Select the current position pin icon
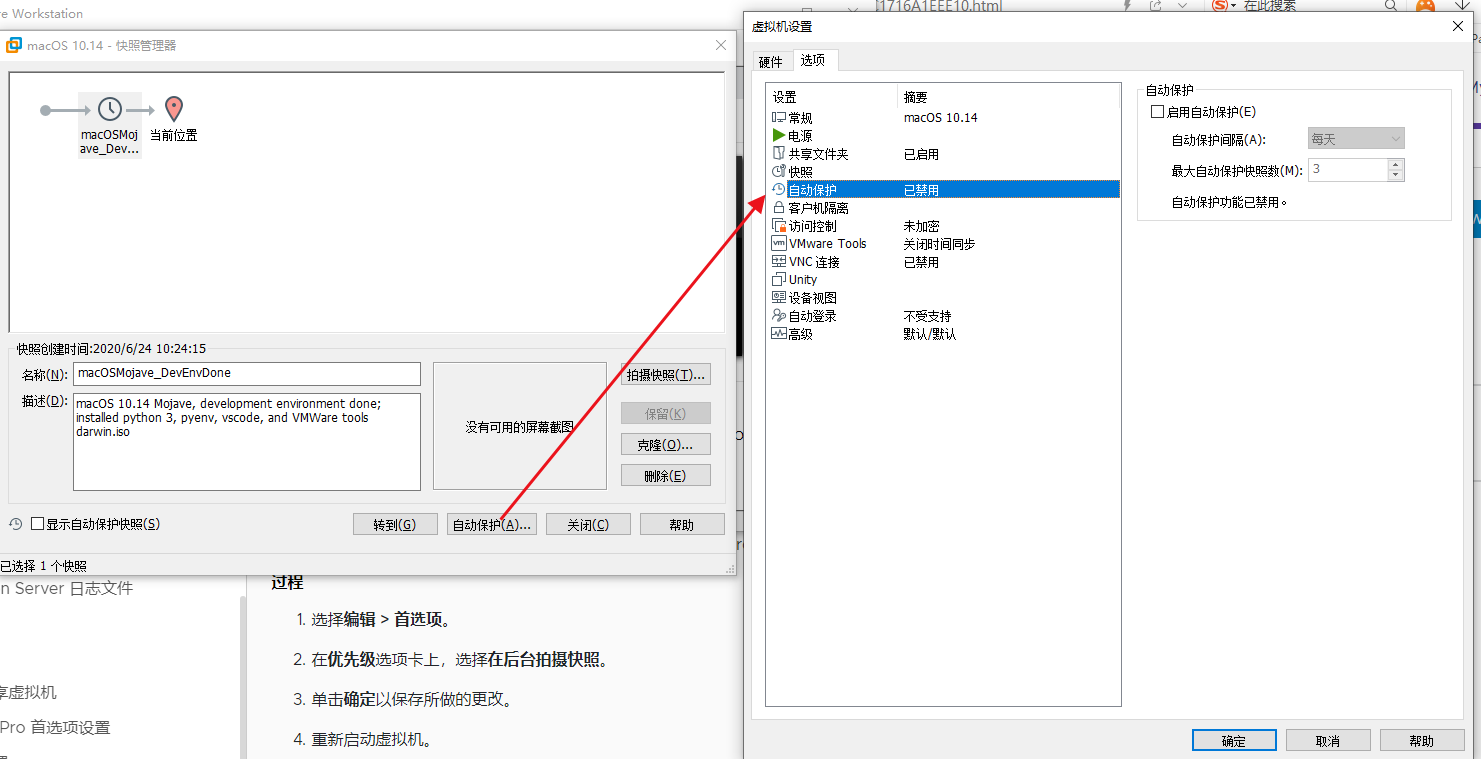 click(x=174, y=109)
